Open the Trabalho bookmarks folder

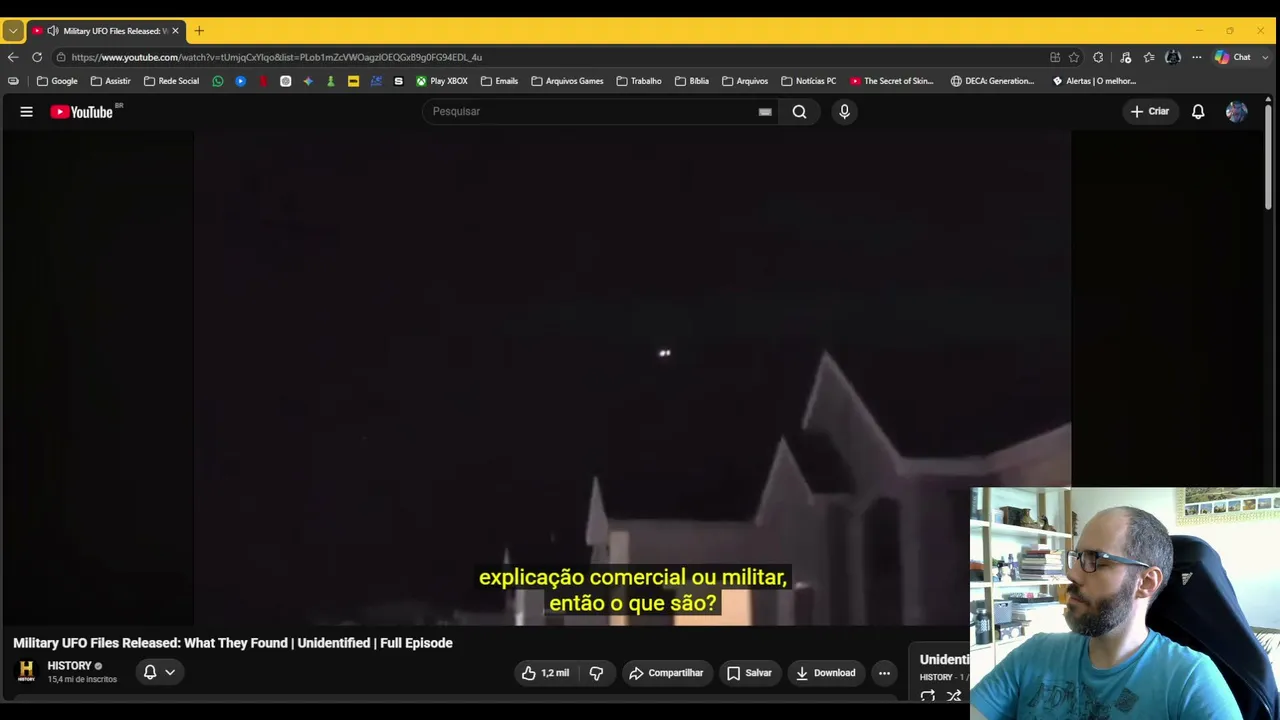click(x=639, y=81)
